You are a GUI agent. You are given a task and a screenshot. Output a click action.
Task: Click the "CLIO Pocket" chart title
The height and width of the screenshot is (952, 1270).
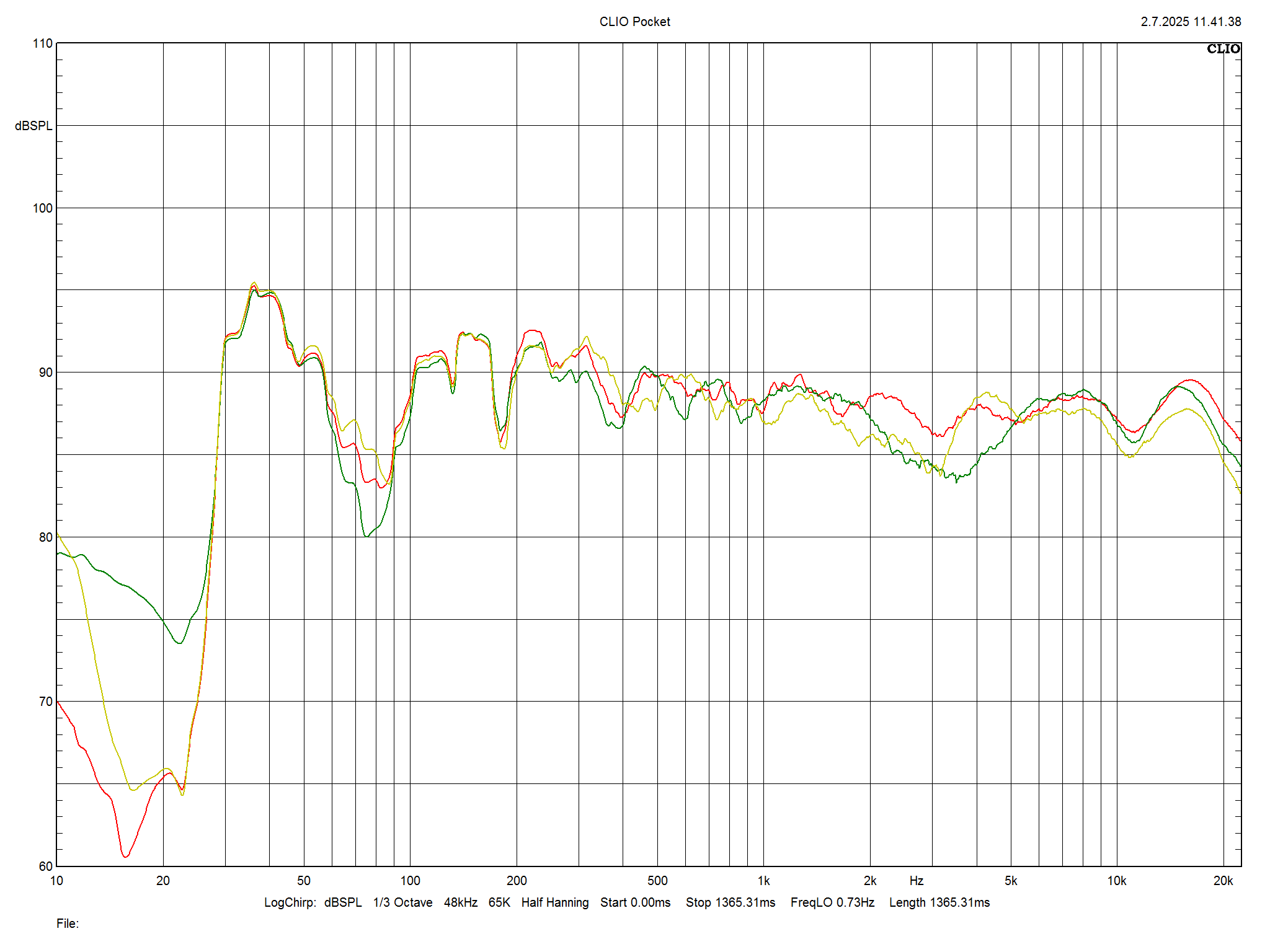click(634, 22)
